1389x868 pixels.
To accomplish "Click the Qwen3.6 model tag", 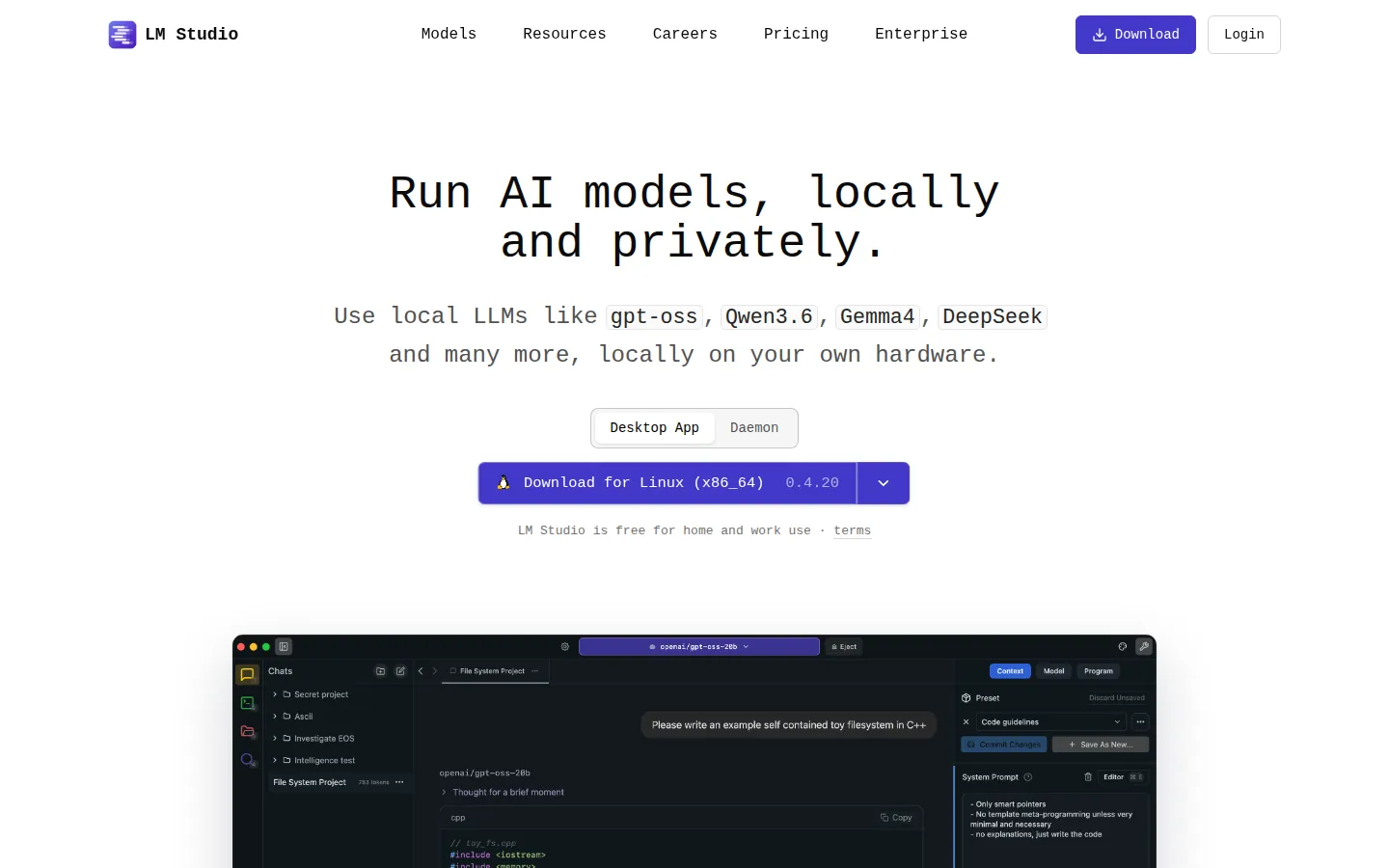I will [x=769, y=316].
